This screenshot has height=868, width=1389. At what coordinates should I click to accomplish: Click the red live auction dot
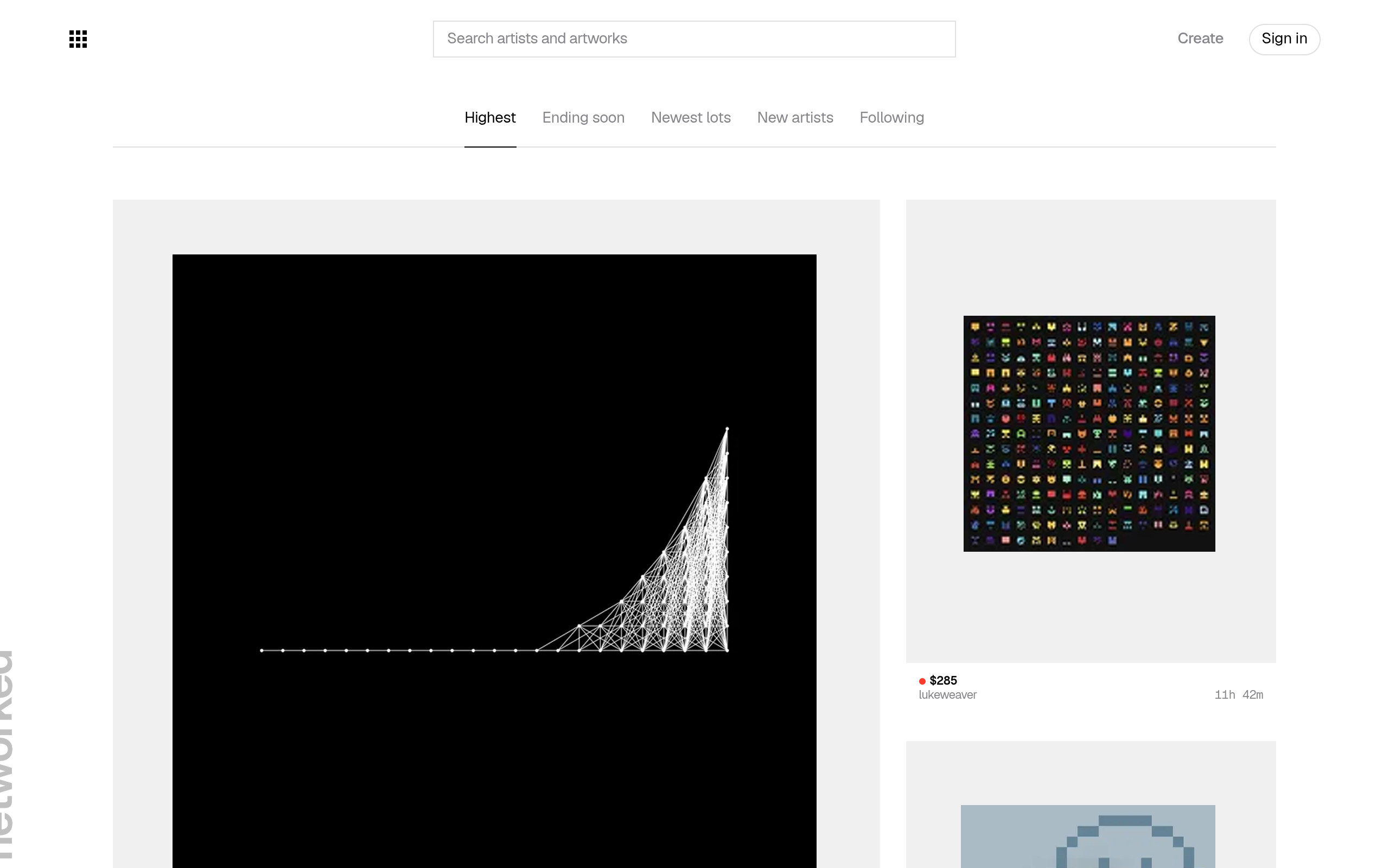tap(922, 681)
